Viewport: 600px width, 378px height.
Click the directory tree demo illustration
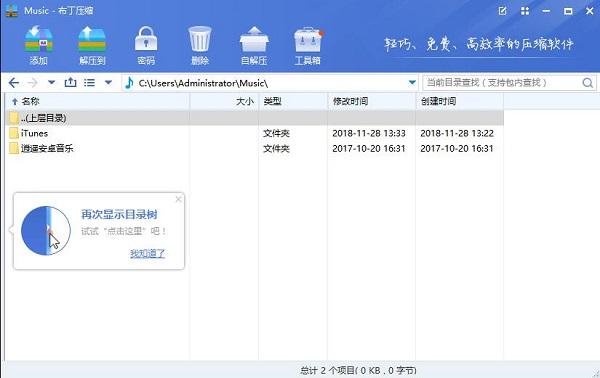(46, 231)
